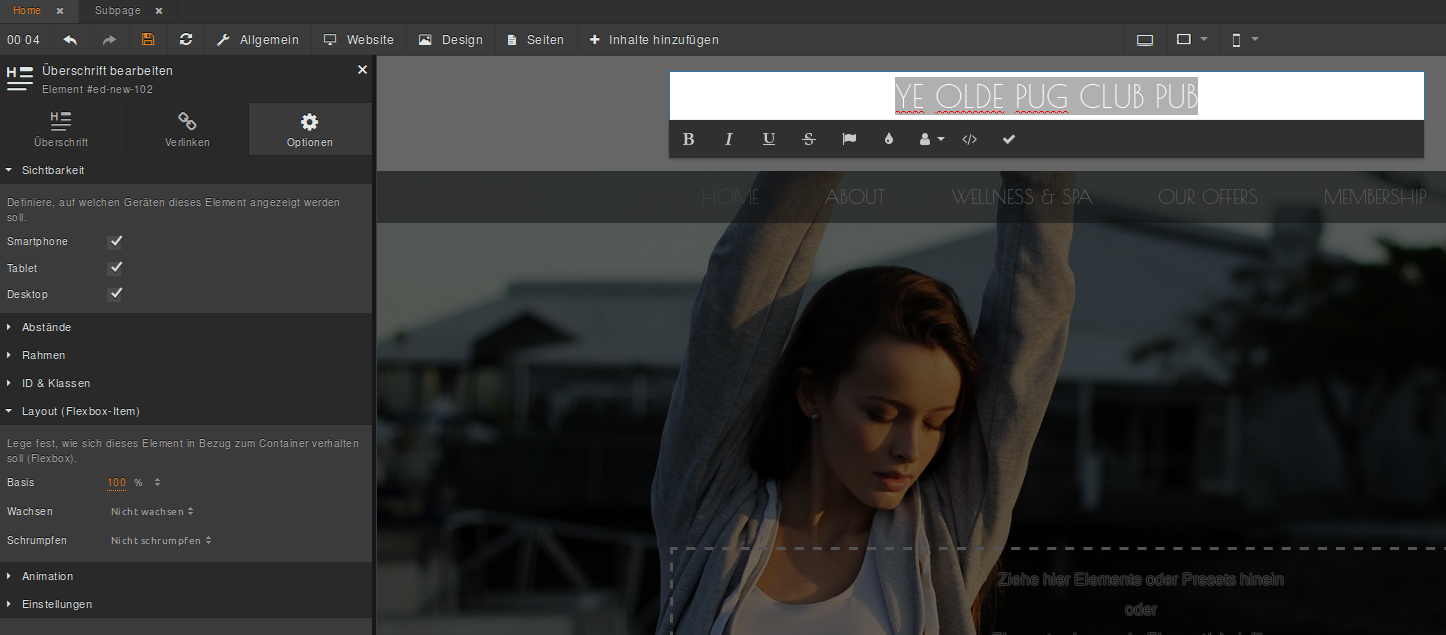
Task: Click WELLNESS & SPA navigation link
Action: (x=1022, y=197)
